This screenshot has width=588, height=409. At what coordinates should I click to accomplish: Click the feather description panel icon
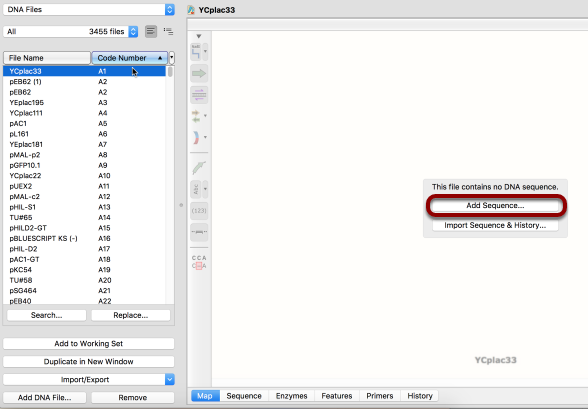pyautogui.click(x=199, y=168)
